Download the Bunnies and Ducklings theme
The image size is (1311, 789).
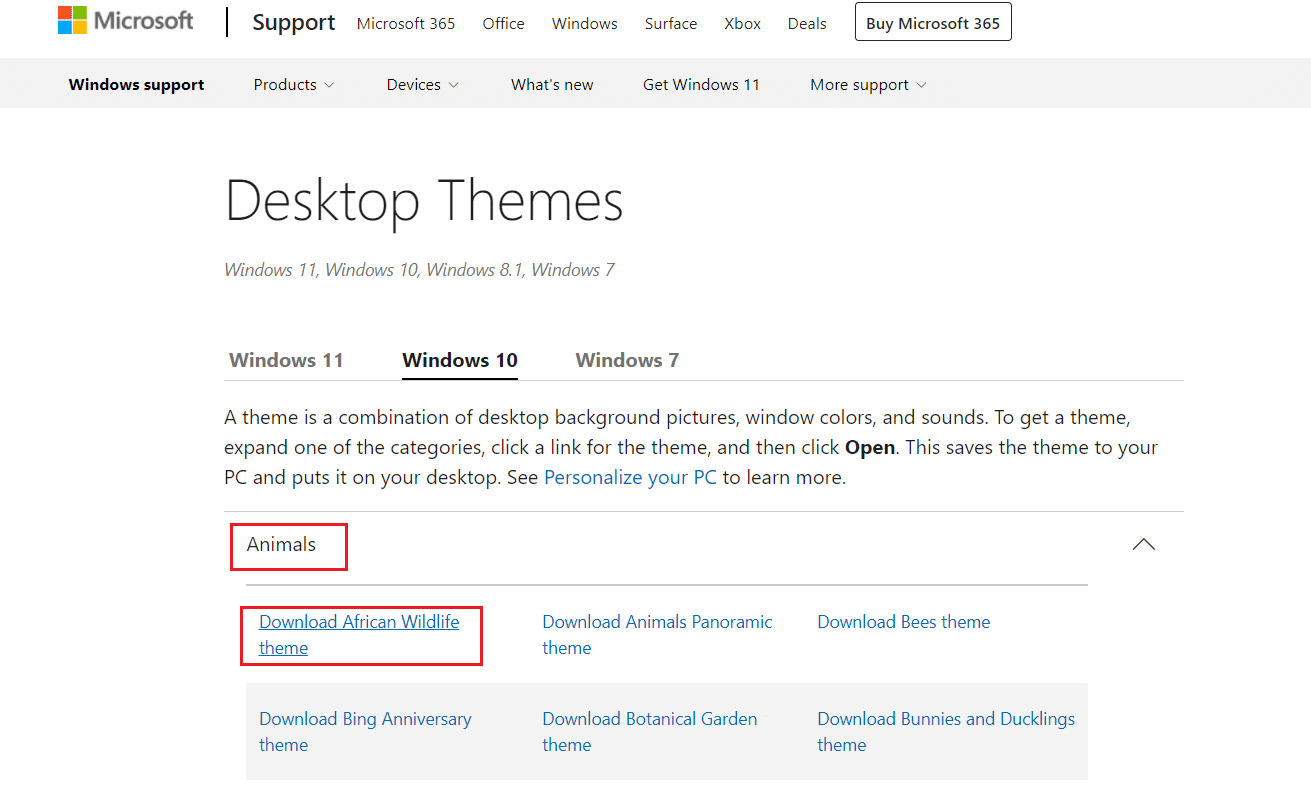(945, 731)
